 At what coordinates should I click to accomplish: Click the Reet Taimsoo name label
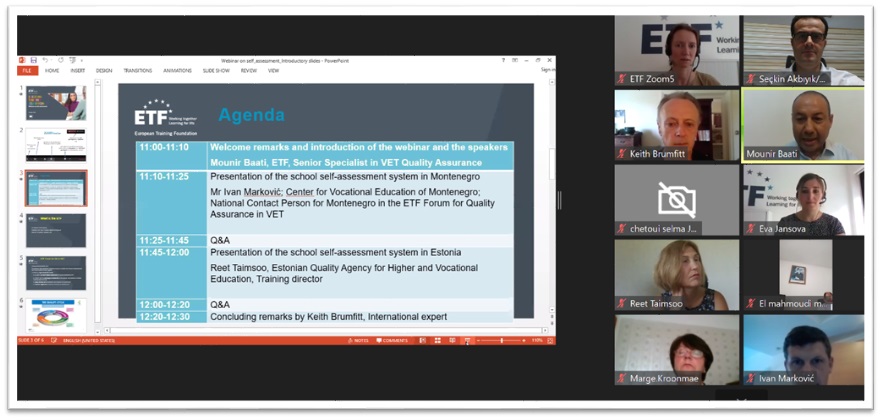click(x=657, y=304)
